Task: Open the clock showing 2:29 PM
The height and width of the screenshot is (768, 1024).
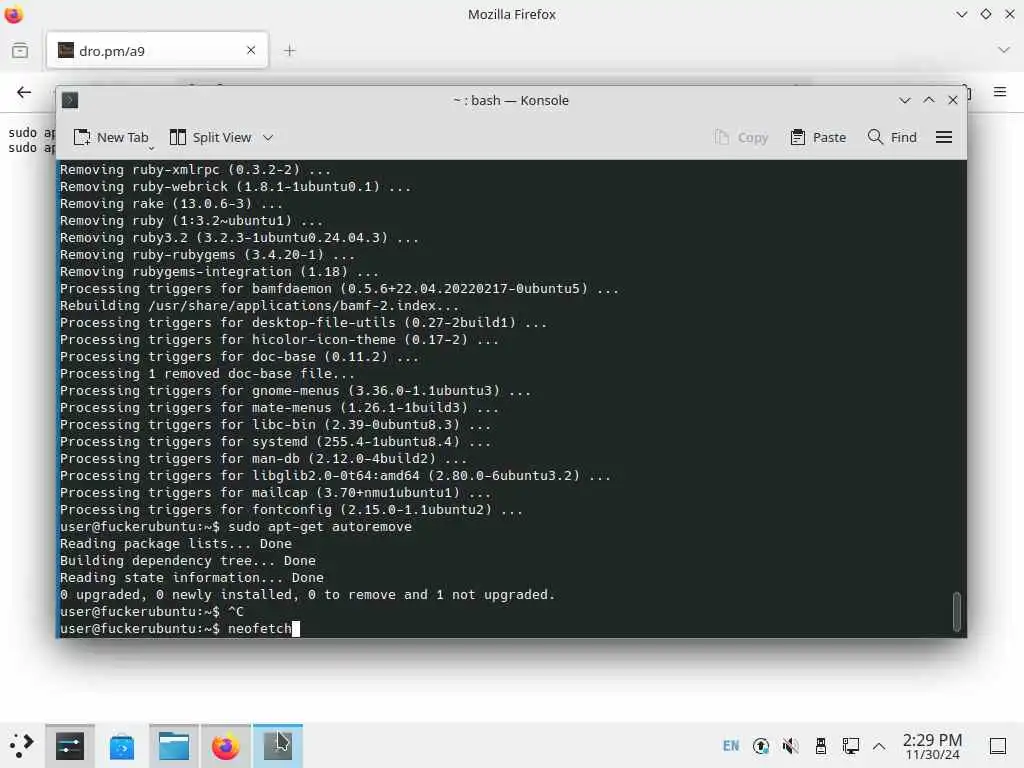Action: [x=932, y=746]
